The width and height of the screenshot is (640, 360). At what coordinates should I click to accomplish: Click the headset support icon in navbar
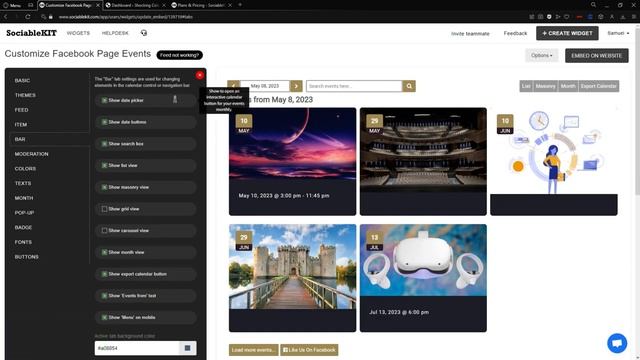pos(144,33)
